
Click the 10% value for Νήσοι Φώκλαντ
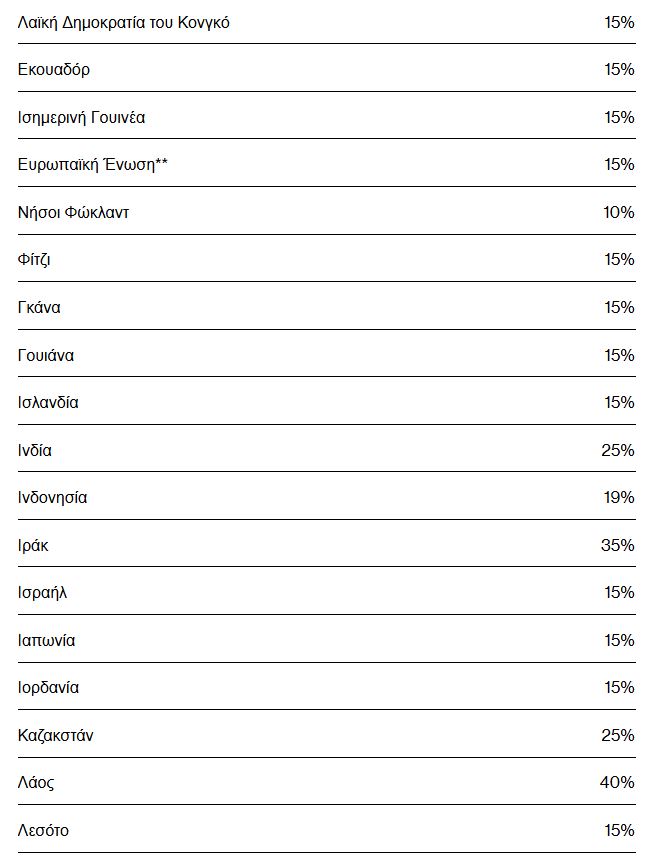618,212
